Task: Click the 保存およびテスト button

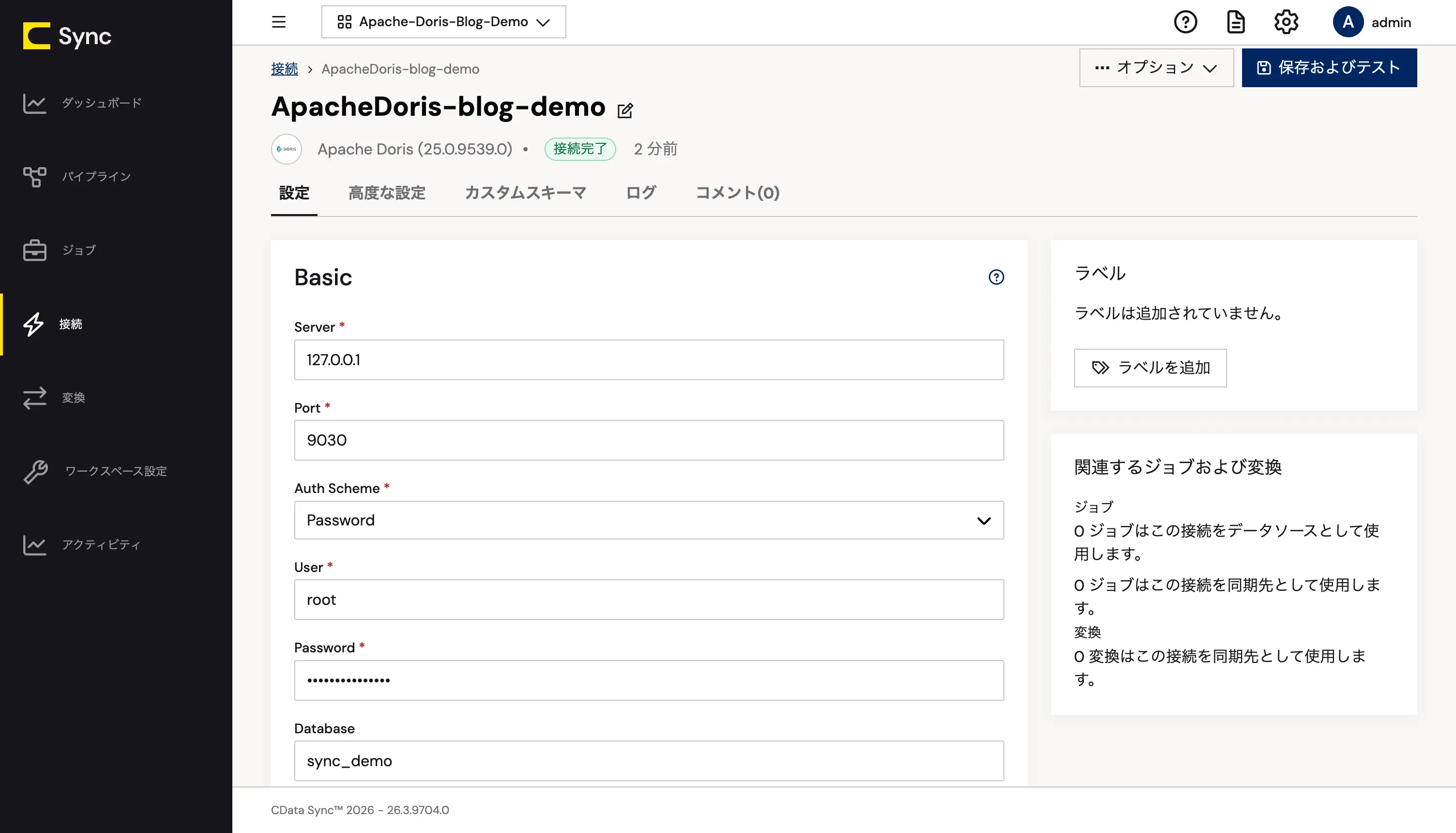Action: click(1329, 67)
